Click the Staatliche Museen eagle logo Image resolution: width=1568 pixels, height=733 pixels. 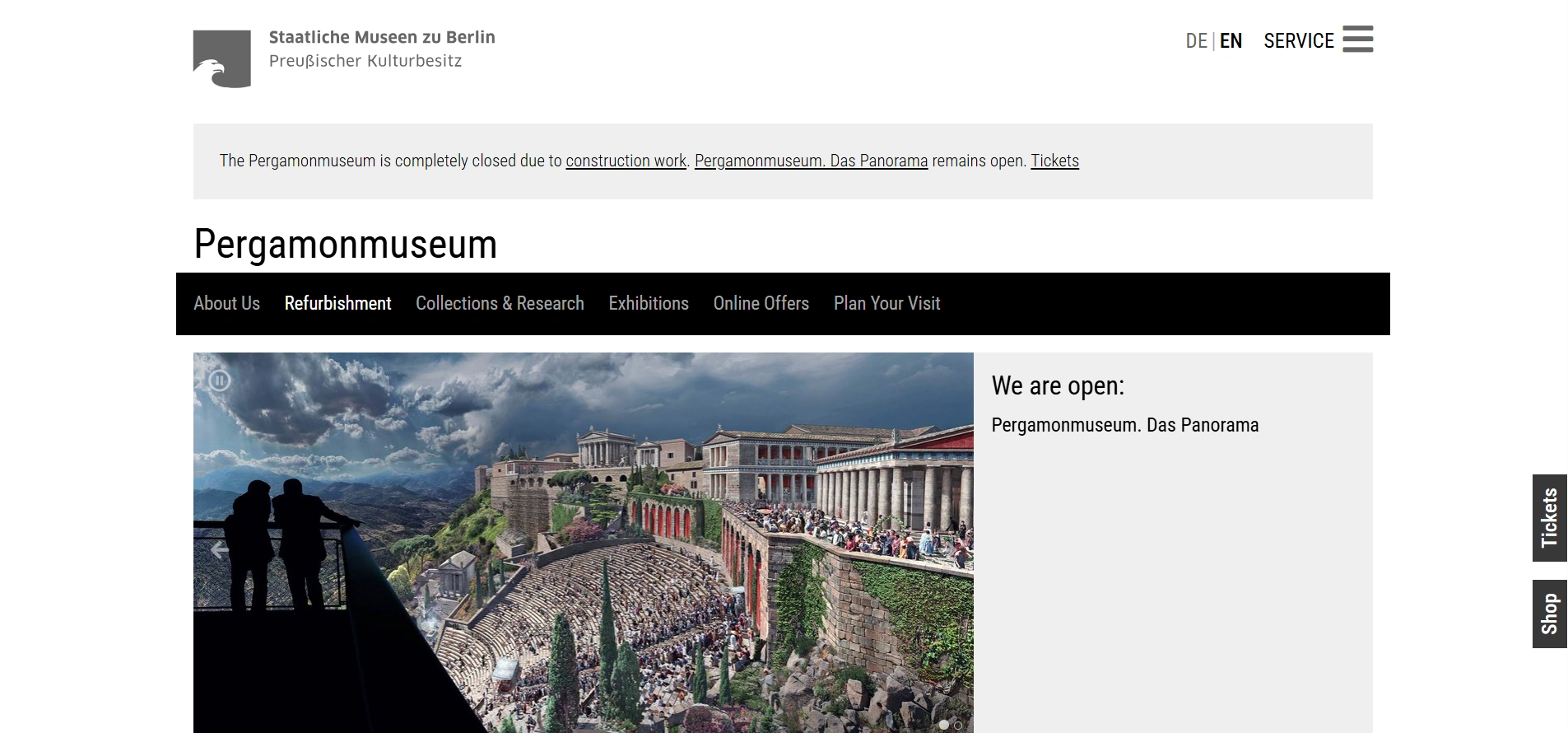221,59
